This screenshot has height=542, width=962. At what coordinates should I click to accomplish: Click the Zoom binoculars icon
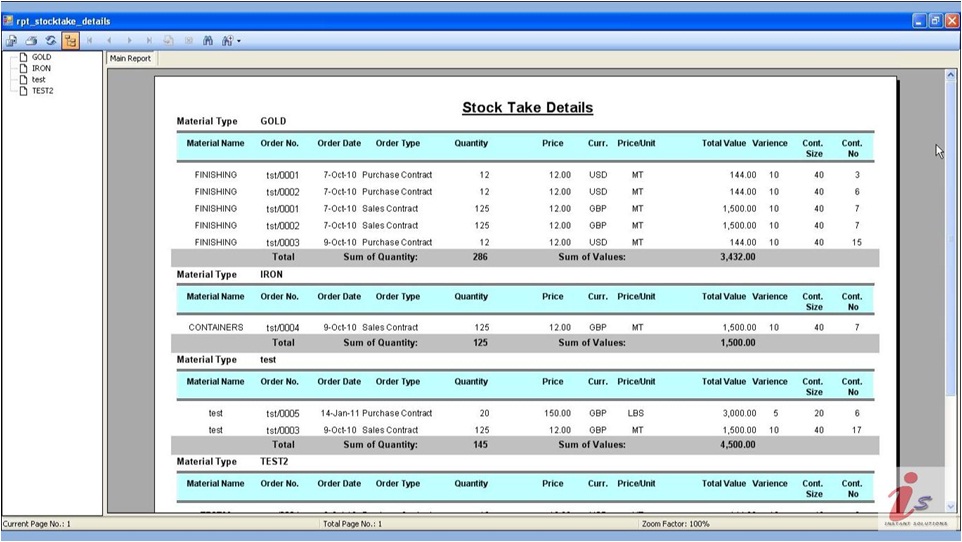pyautogui.click(x=227, y=41)
